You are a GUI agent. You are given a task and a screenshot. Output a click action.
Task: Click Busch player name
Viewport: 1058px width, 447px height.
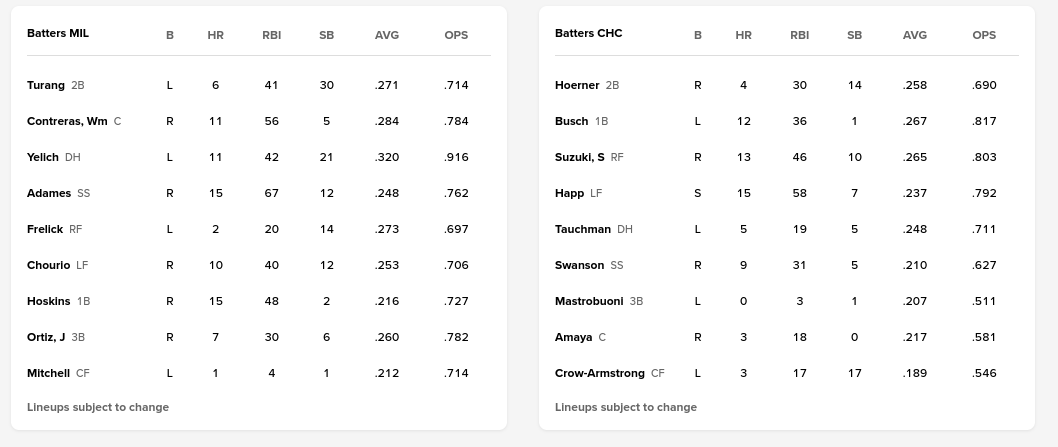coord(572,121)
